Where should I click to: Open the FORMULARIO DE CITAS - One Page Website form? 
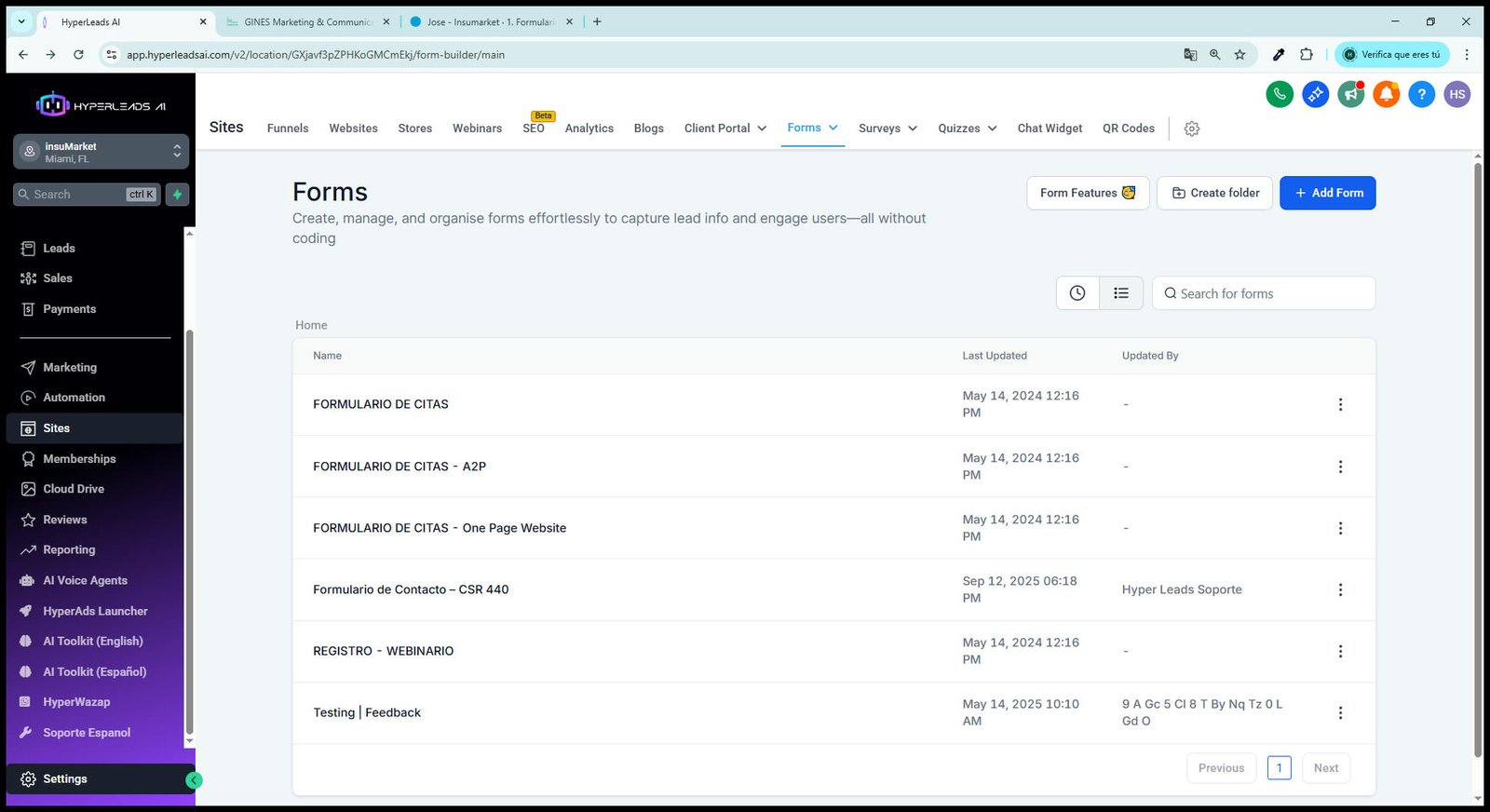440,528
